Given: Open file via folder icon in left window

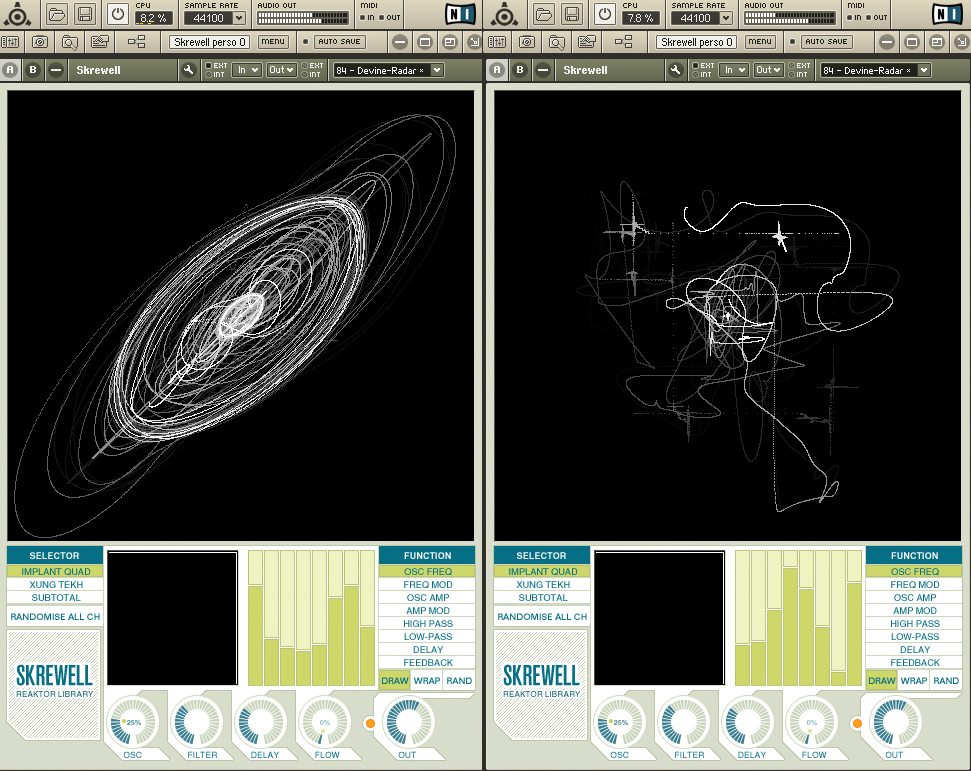Looking at the screenshot, I should [56, 14].
